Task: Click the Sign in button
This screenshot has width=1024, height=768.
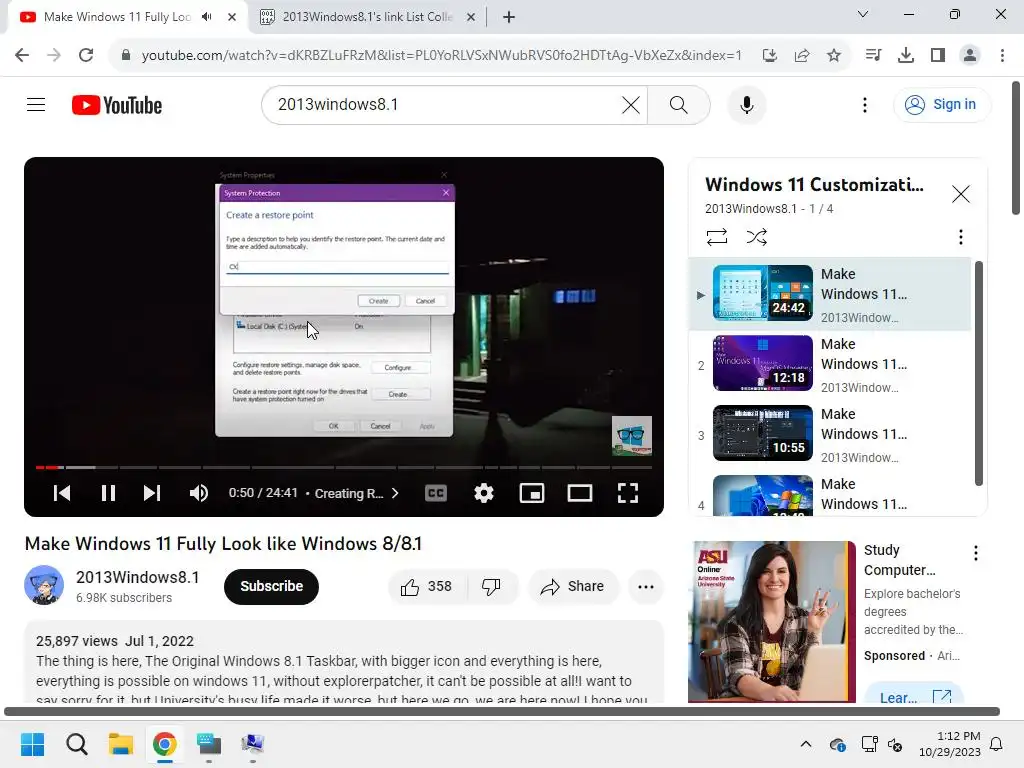Action: (x=941, y=104)
